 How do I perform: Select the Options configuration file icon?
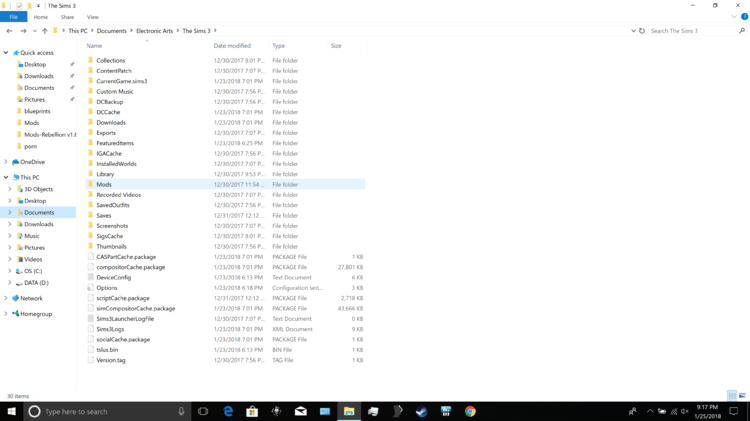click(90, 288)
